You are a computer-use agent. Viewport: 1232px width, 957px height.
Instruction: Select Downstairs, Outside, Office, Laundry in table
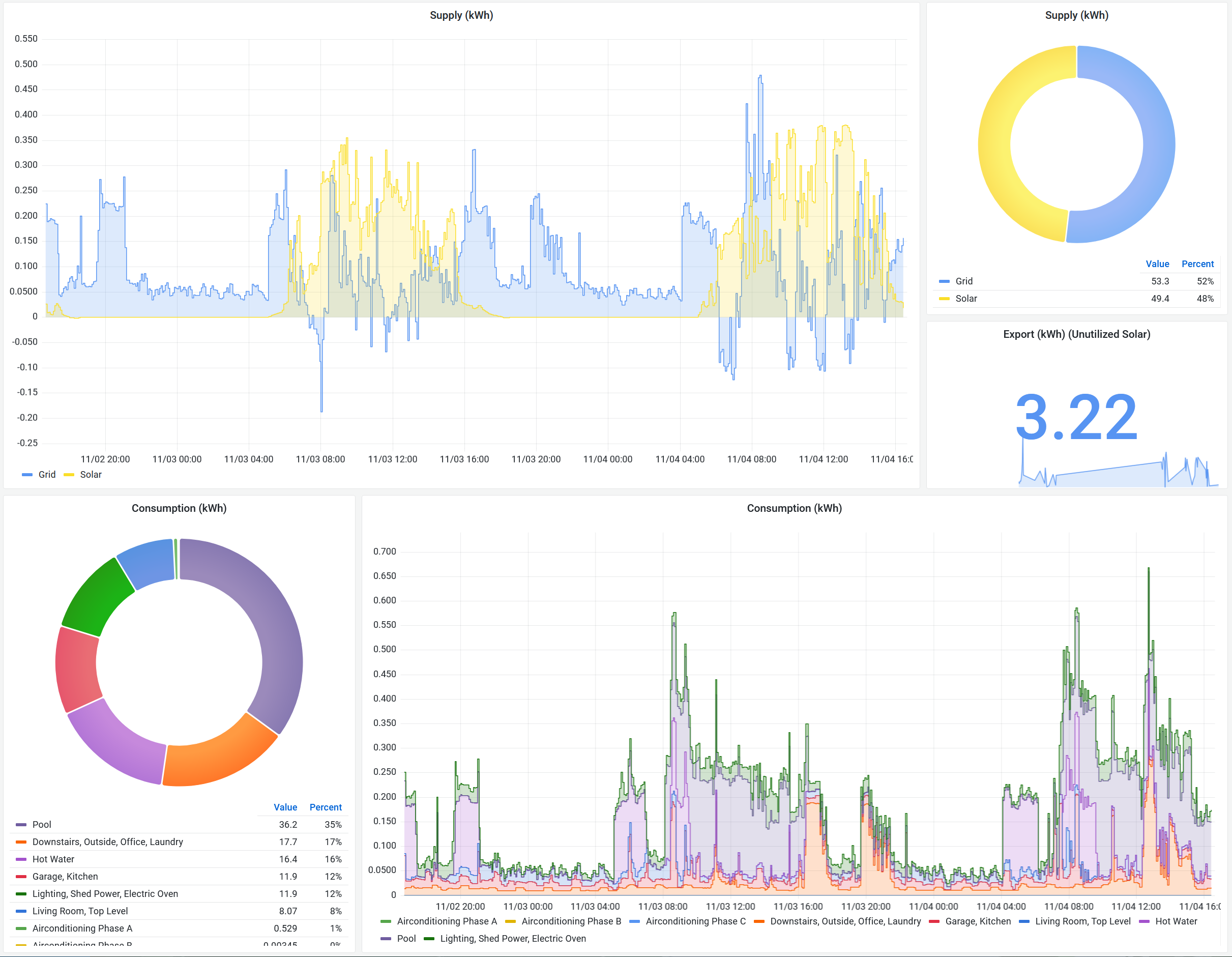pyautogui.click(x=107, y=842)
